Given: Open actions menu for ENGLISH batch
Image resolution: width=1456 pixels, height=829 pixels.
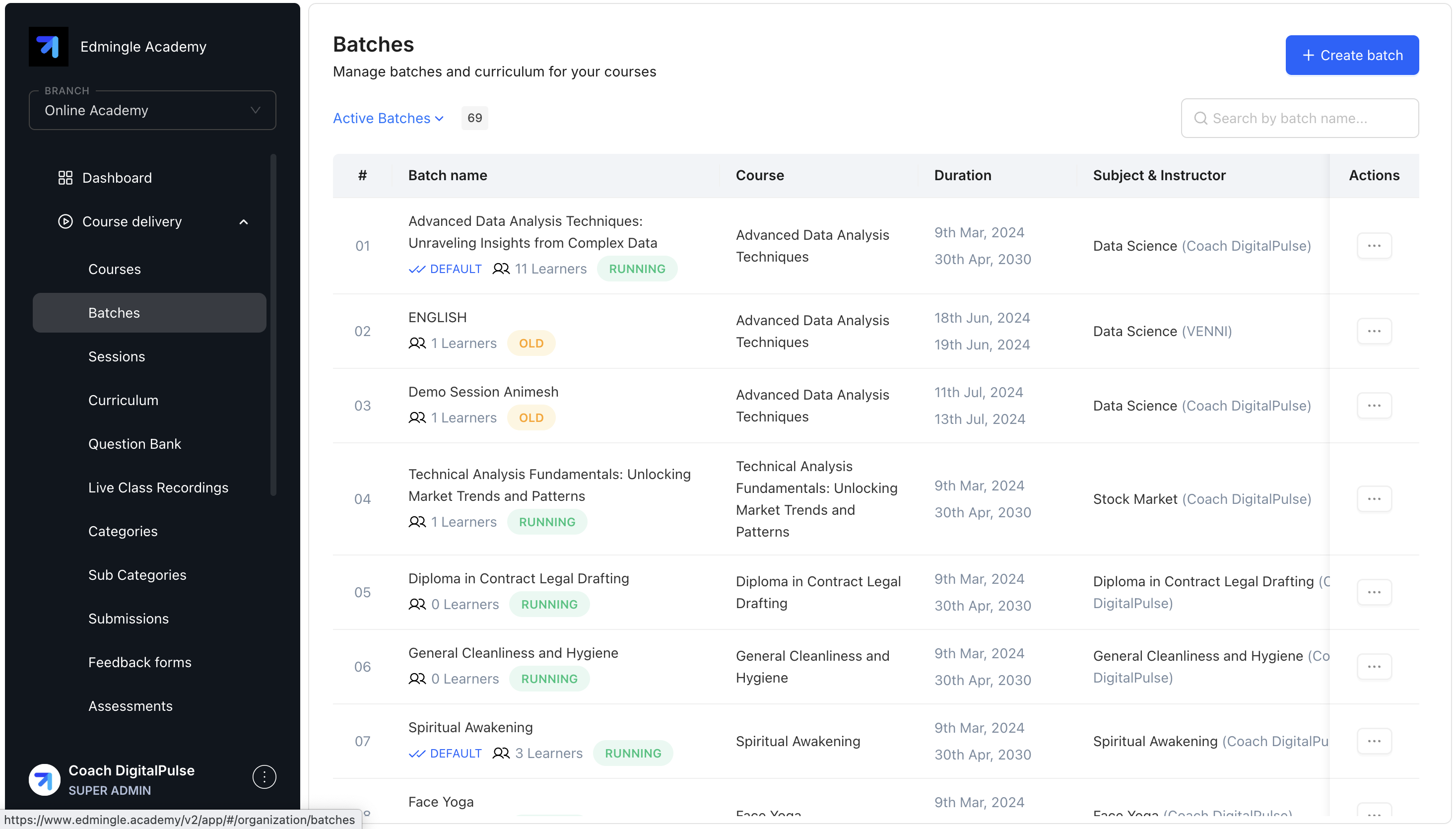Looking at the screenshot, I should [x=1374, y=332].
